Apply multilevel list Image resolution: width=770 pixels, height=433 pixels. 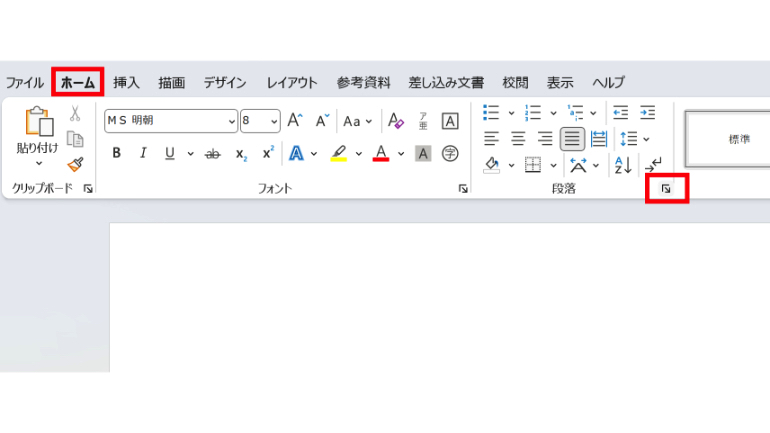tap(575, 112)
